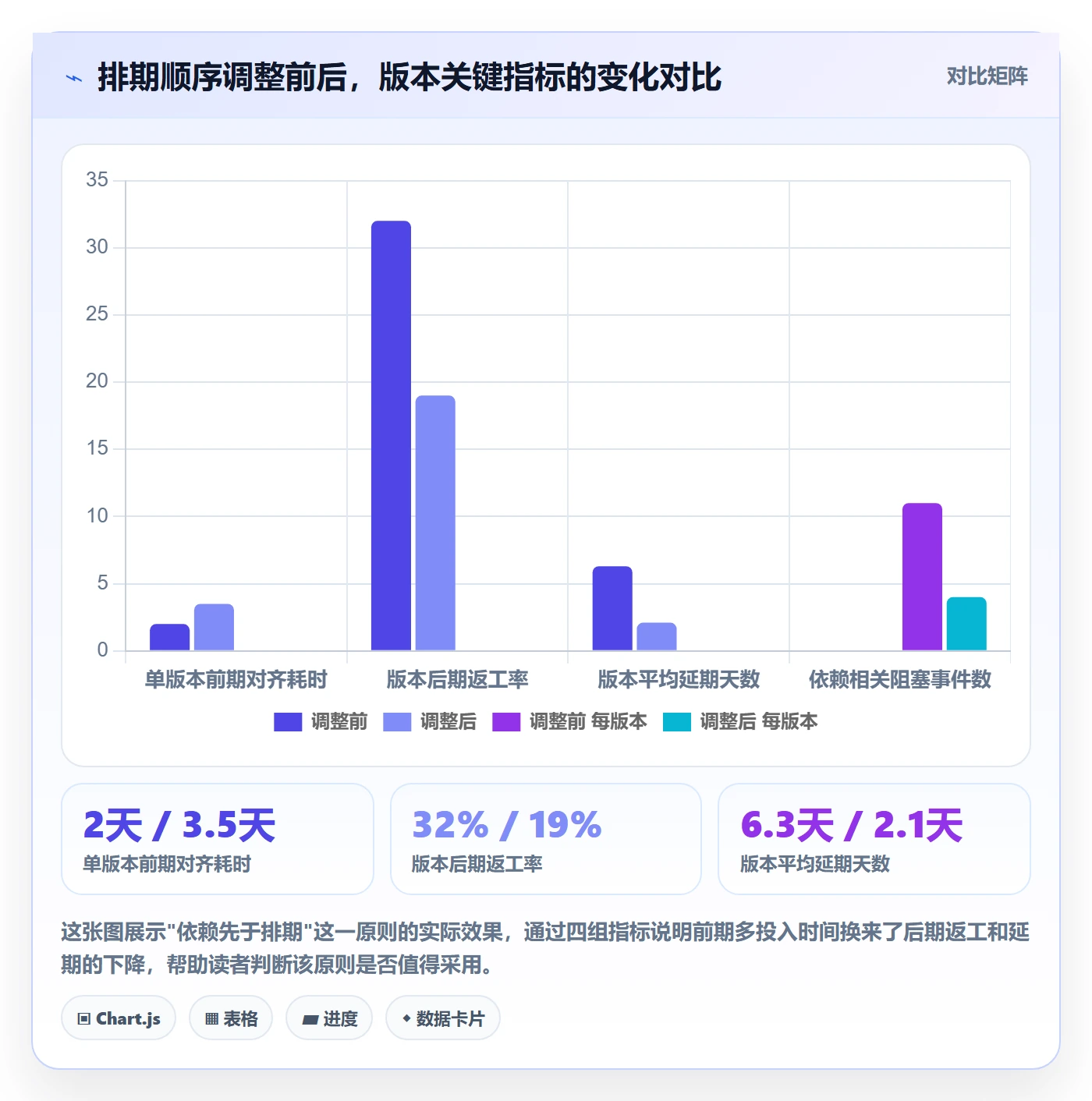1092x1101 pixels.
Task: Select the 表格 tag chip
Action: click(x=231, y=1018)
